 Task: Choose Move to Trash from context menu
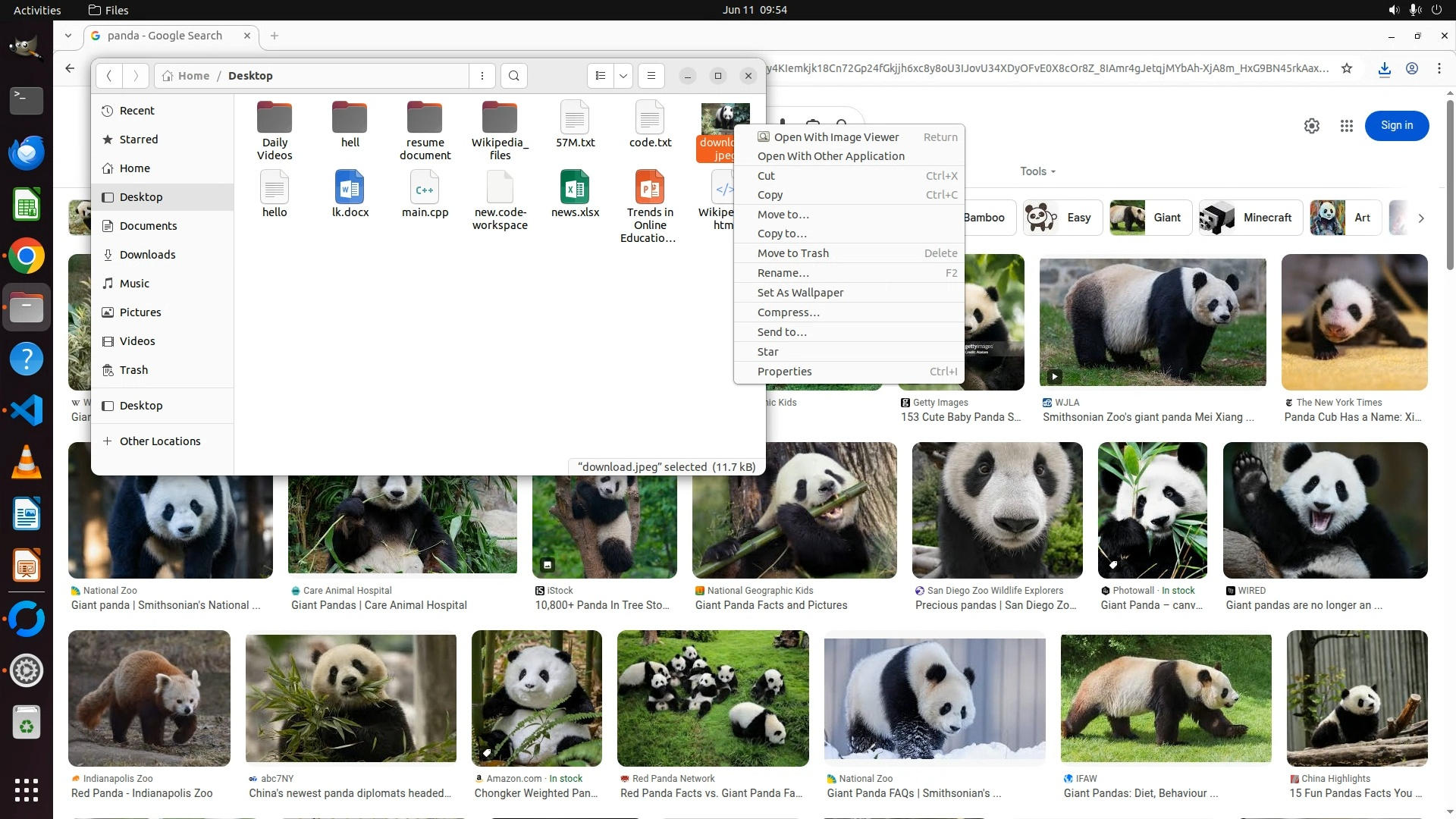tap(792, 253)
